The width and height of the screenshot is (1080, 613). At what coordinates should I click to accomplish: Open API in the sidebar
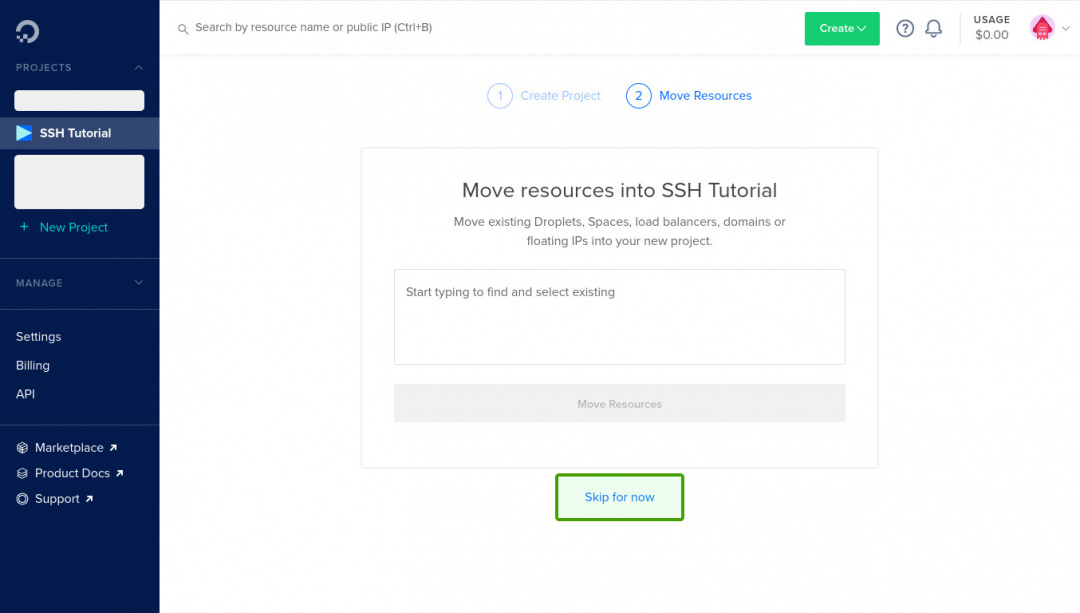point(25,394)
